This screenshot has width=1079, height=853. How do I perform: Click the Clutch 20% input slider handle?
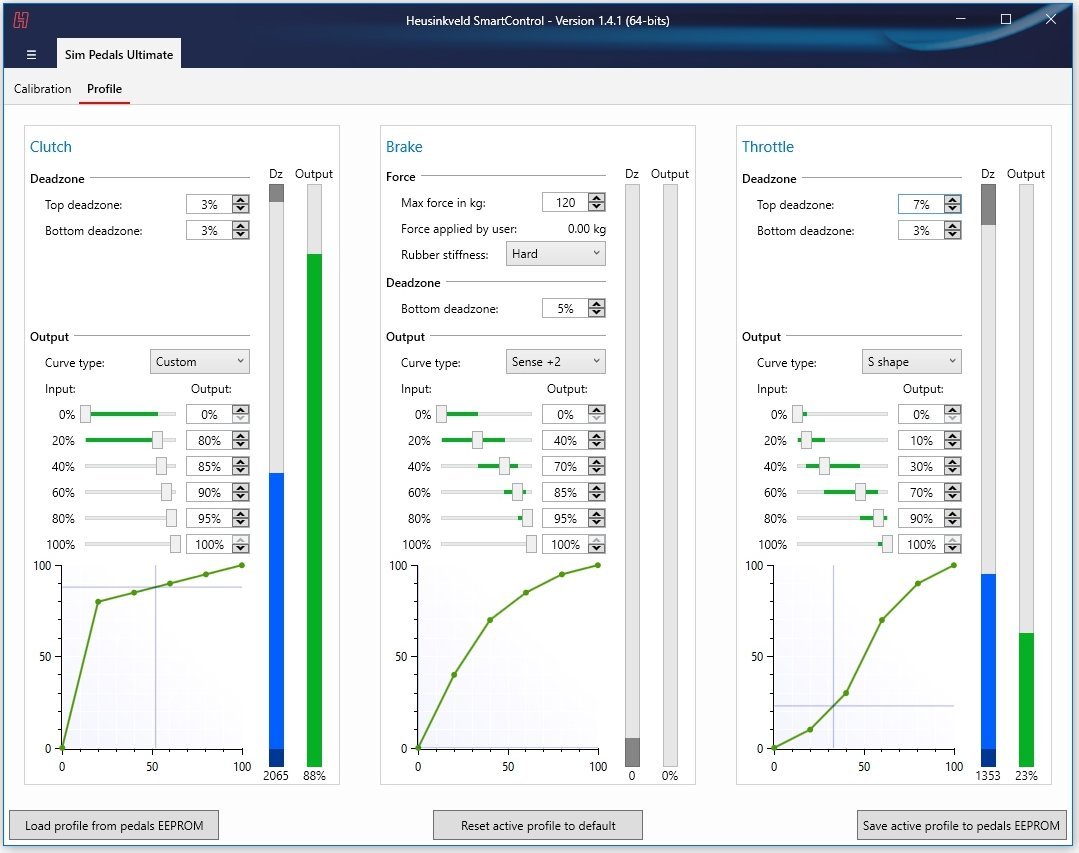click(157, 440)
